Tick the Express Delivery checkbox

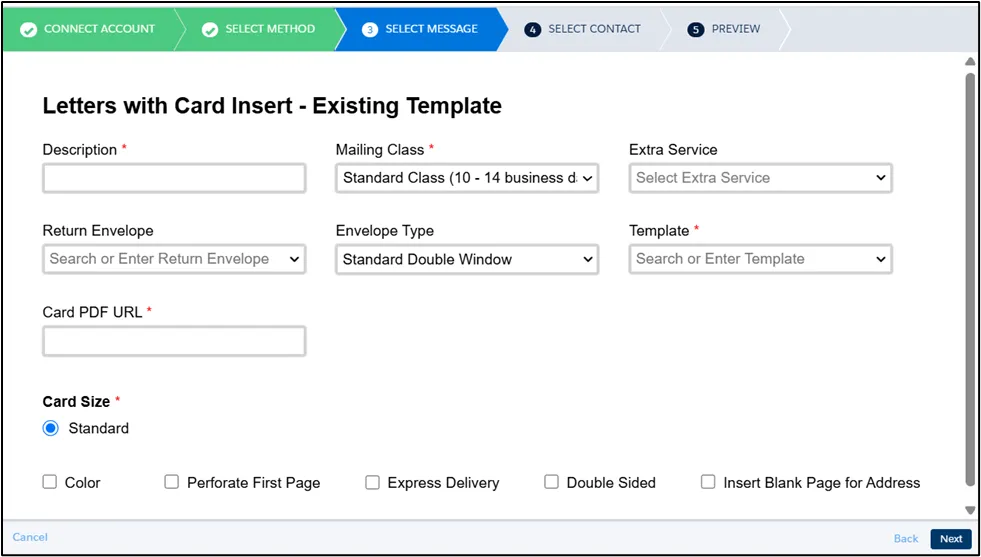pyautogui.click(x=372, y=482)
